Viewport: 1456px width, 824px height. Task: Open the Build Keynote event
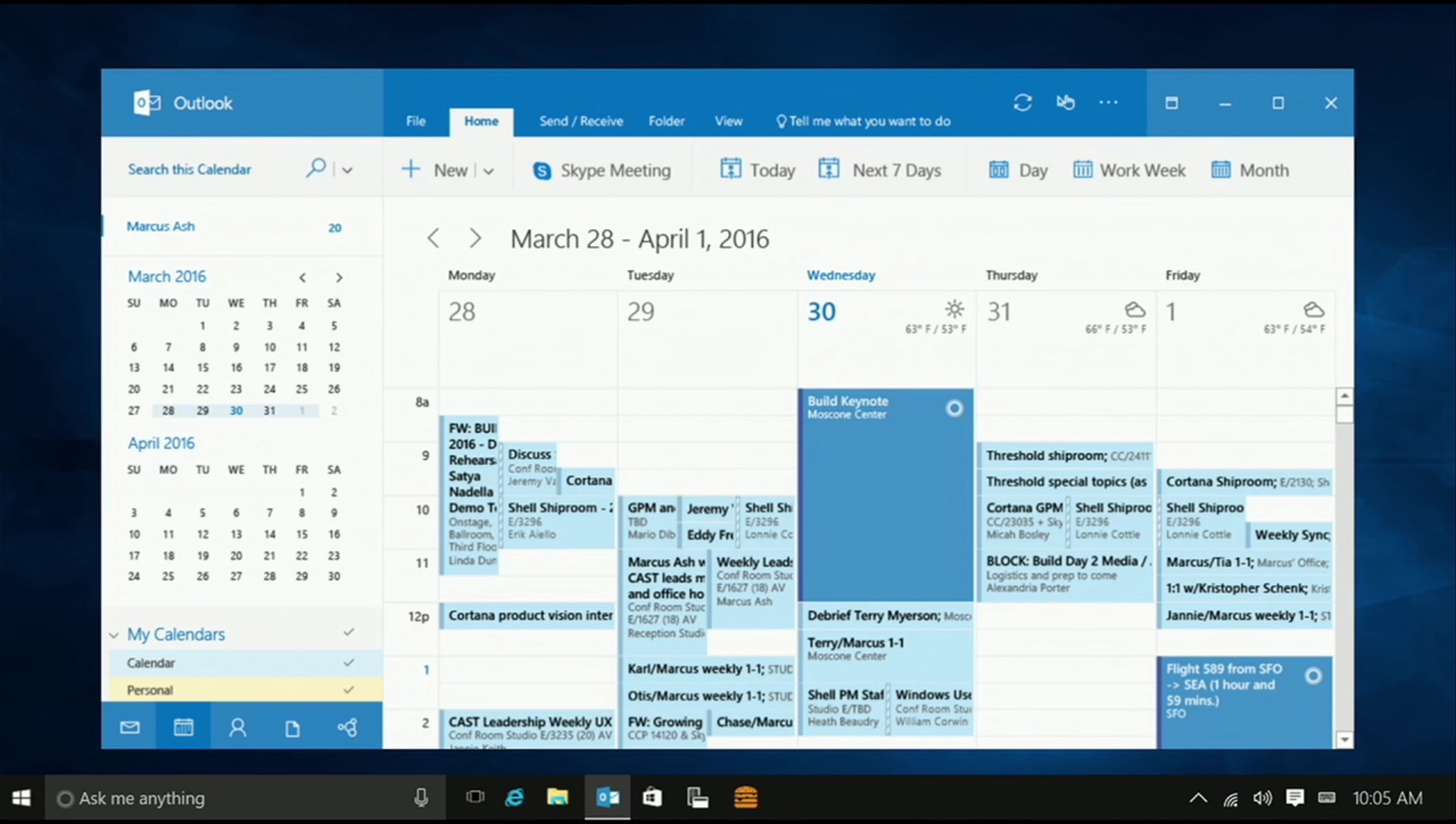pyautogui.click(x=886, y=494)
